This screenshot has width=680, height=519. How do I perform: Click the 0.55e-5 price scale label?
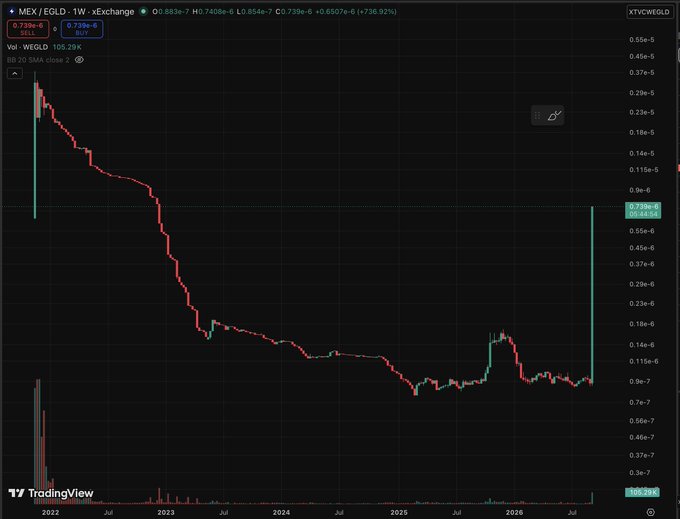point(641,39)
